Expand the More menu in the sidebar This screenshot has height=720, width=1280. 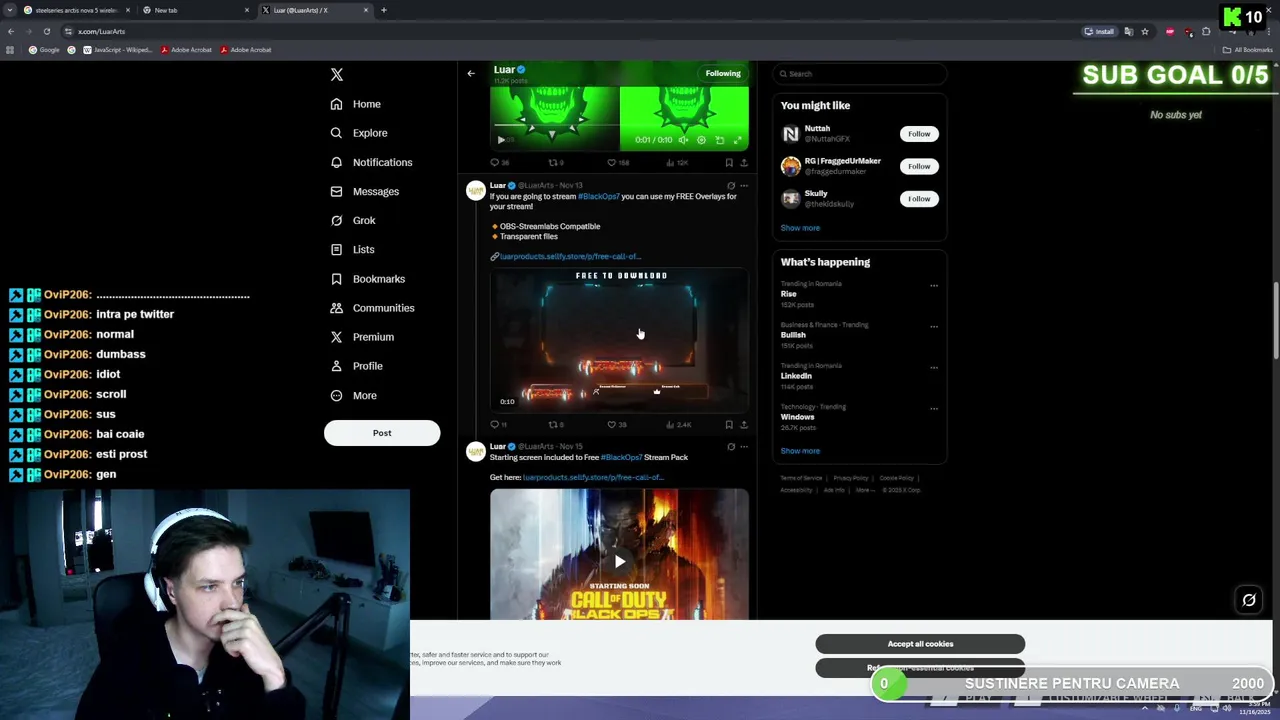click(x=354, y=395)
